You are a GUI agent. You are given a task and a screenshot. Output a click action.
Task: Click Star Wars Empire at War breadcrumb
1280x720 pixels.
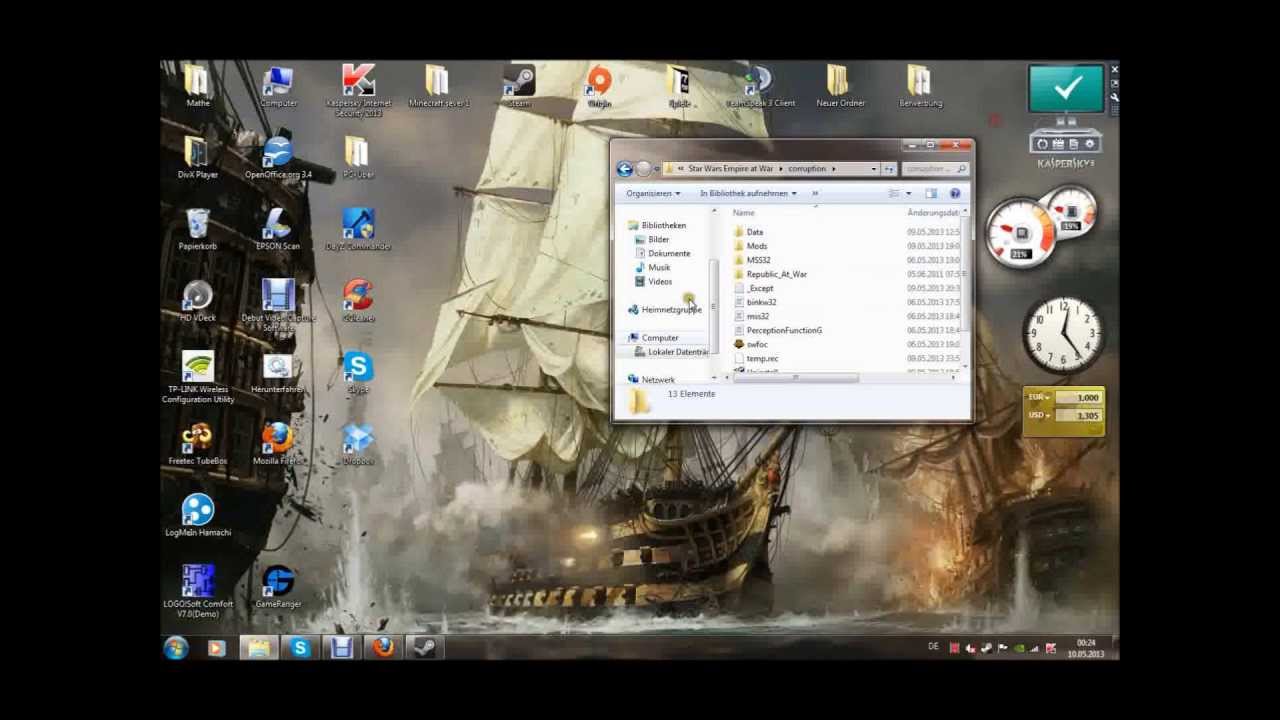pos(730,169)
